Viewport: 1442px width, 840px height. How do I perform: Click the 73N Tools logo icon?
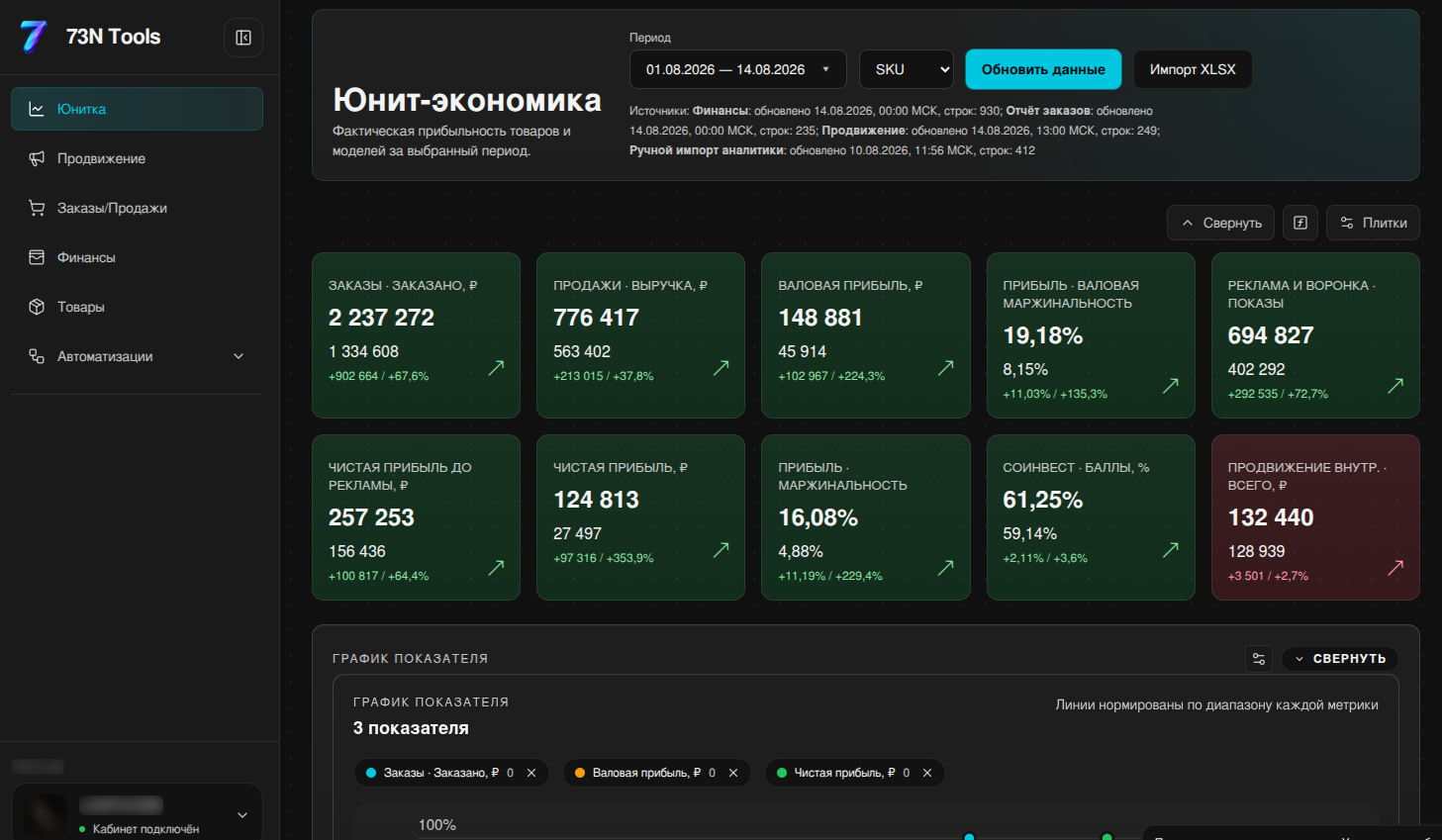click(34, 37)
